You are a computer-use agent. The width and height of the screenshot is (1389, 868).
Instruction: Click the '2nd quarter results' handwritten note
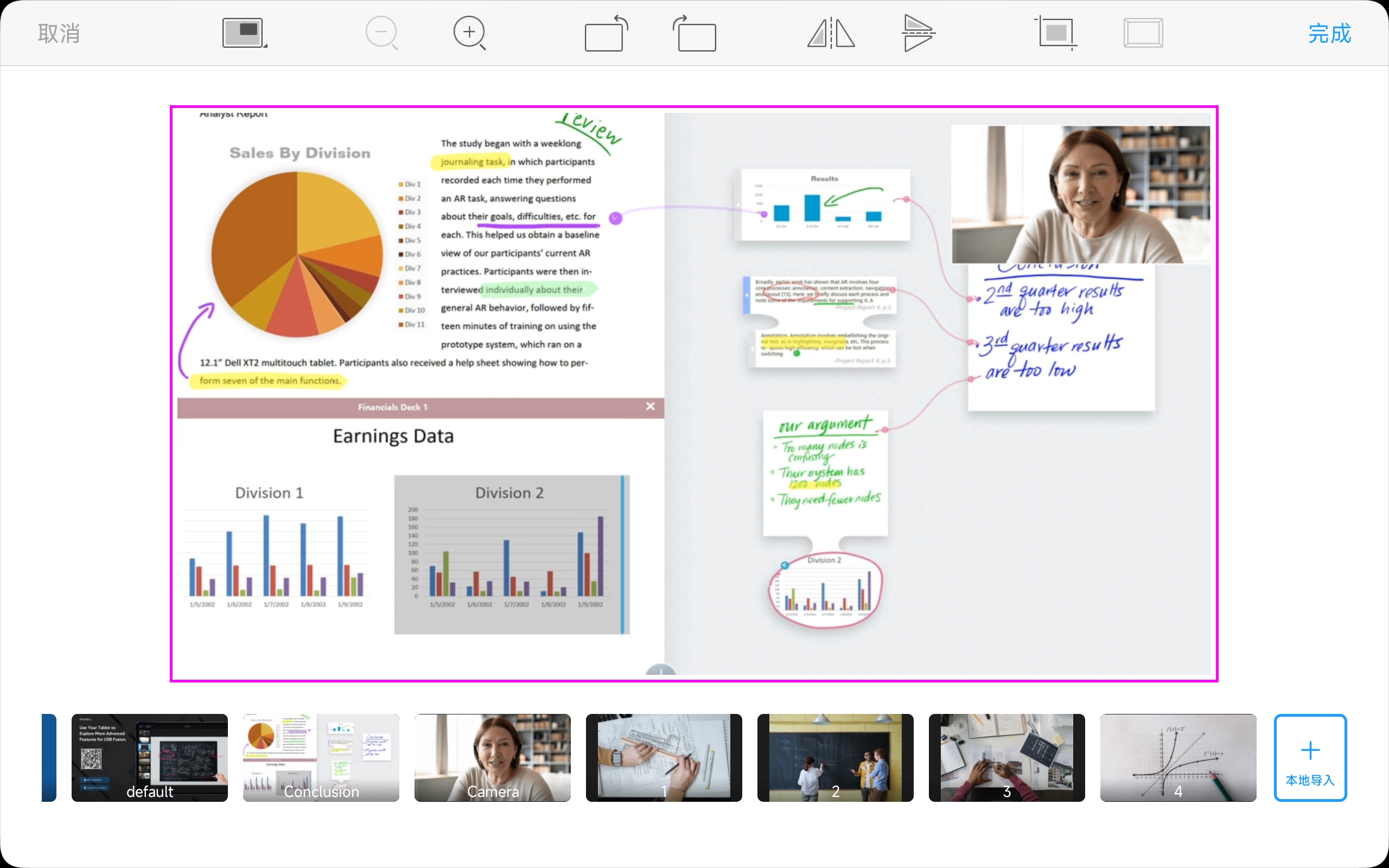point(1054,299)
